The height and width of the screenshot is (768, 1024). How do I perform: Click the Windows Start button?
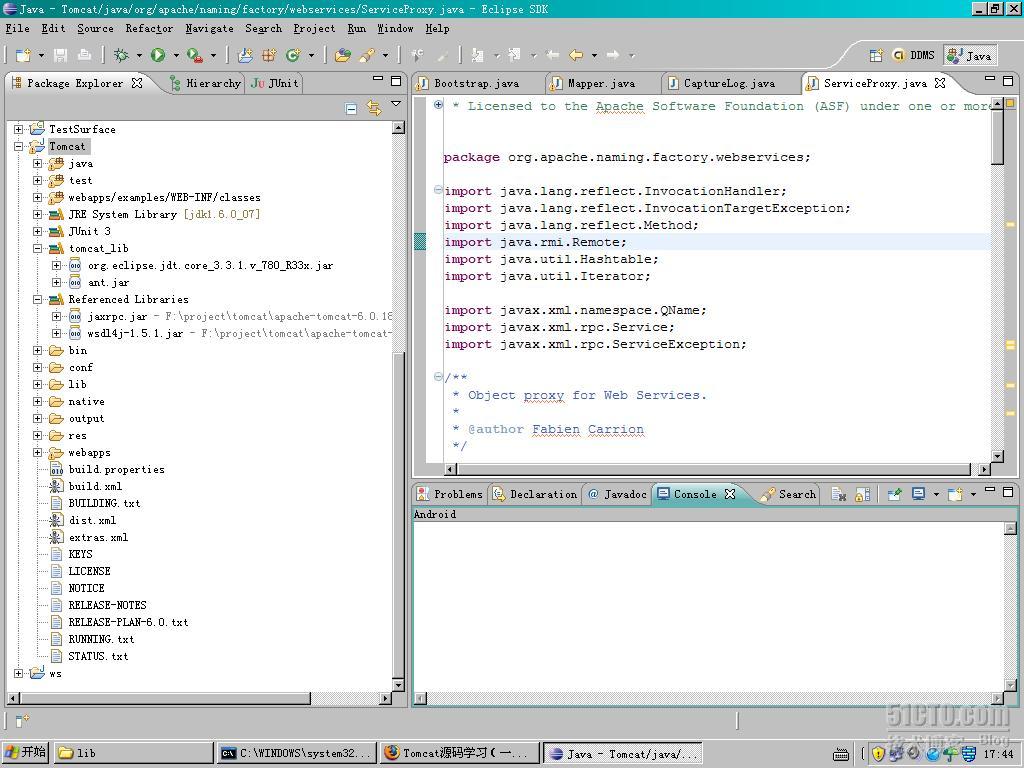tap(26, 753)
